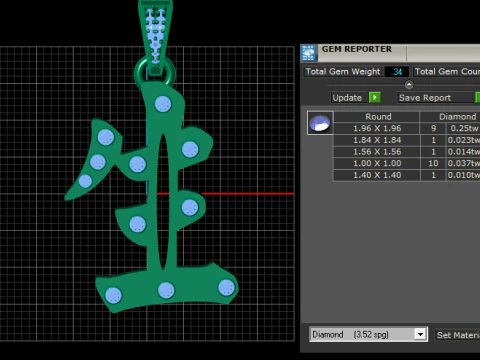
Task: Click the Save Report button
Action: point(435,98)
